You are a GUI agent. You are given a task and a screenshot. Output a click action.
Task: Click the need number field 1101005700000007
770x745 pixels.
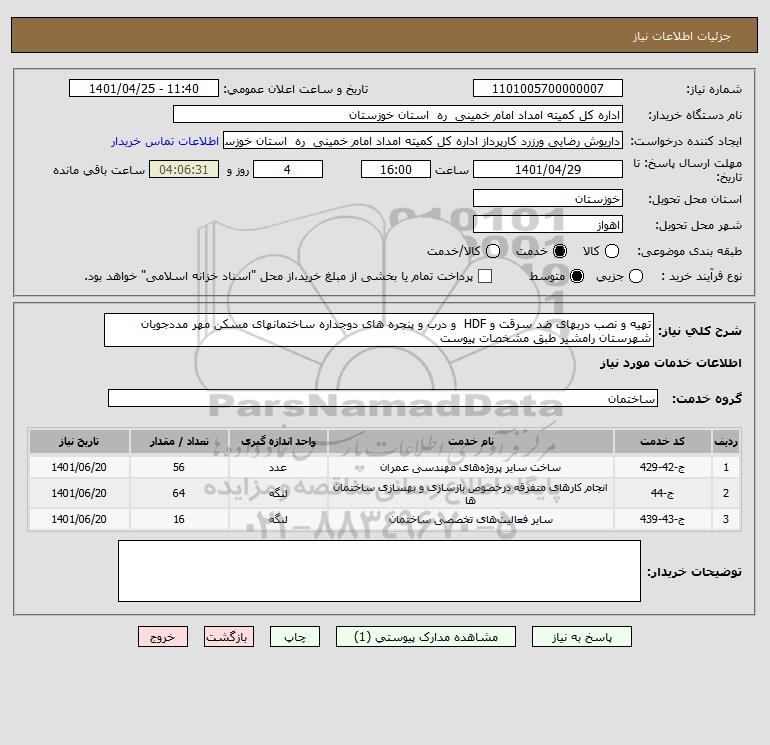pos(548,88)
